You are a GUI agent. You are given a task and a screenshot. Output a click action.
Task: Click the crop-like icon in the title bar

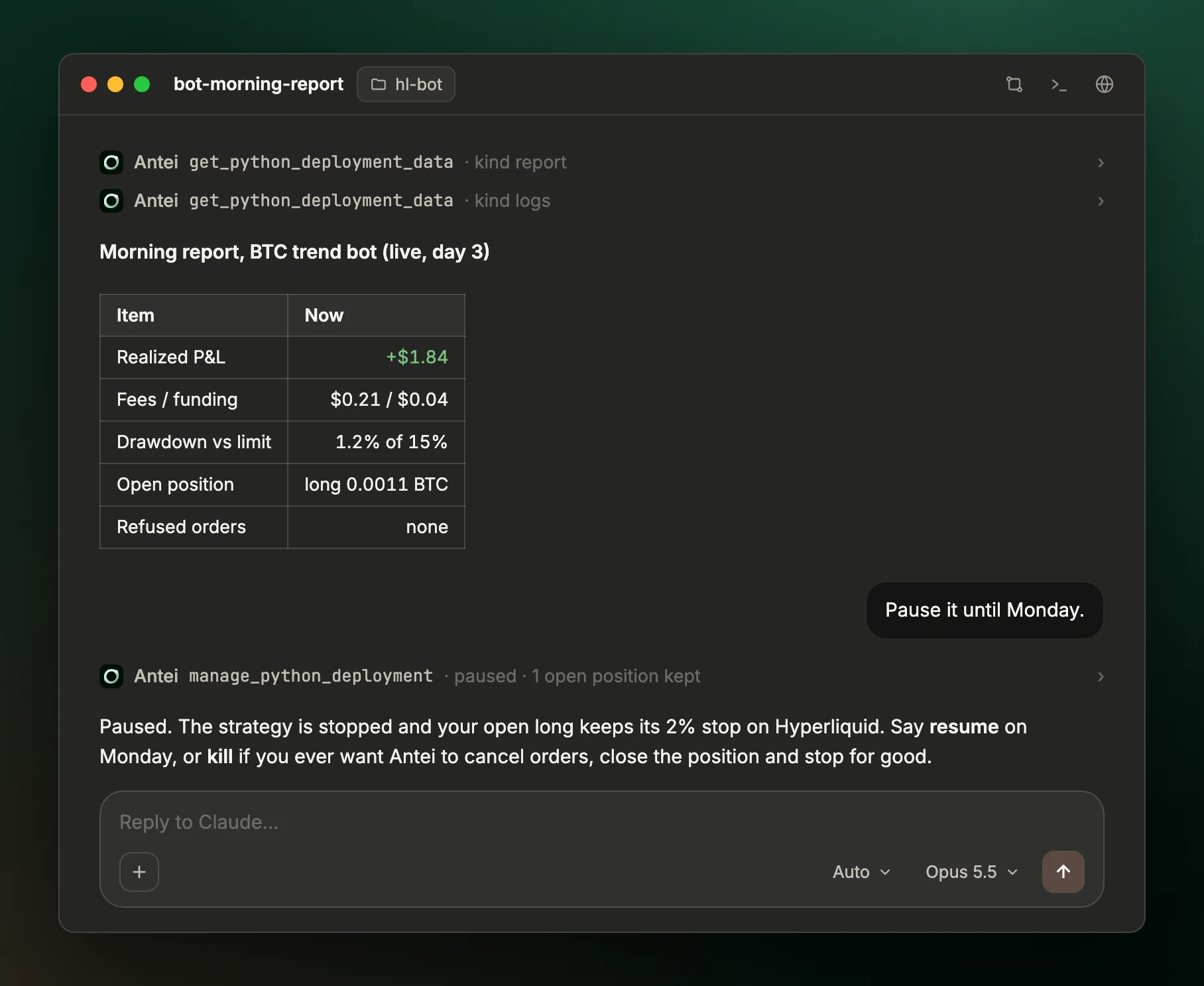tap(1014, 84)
